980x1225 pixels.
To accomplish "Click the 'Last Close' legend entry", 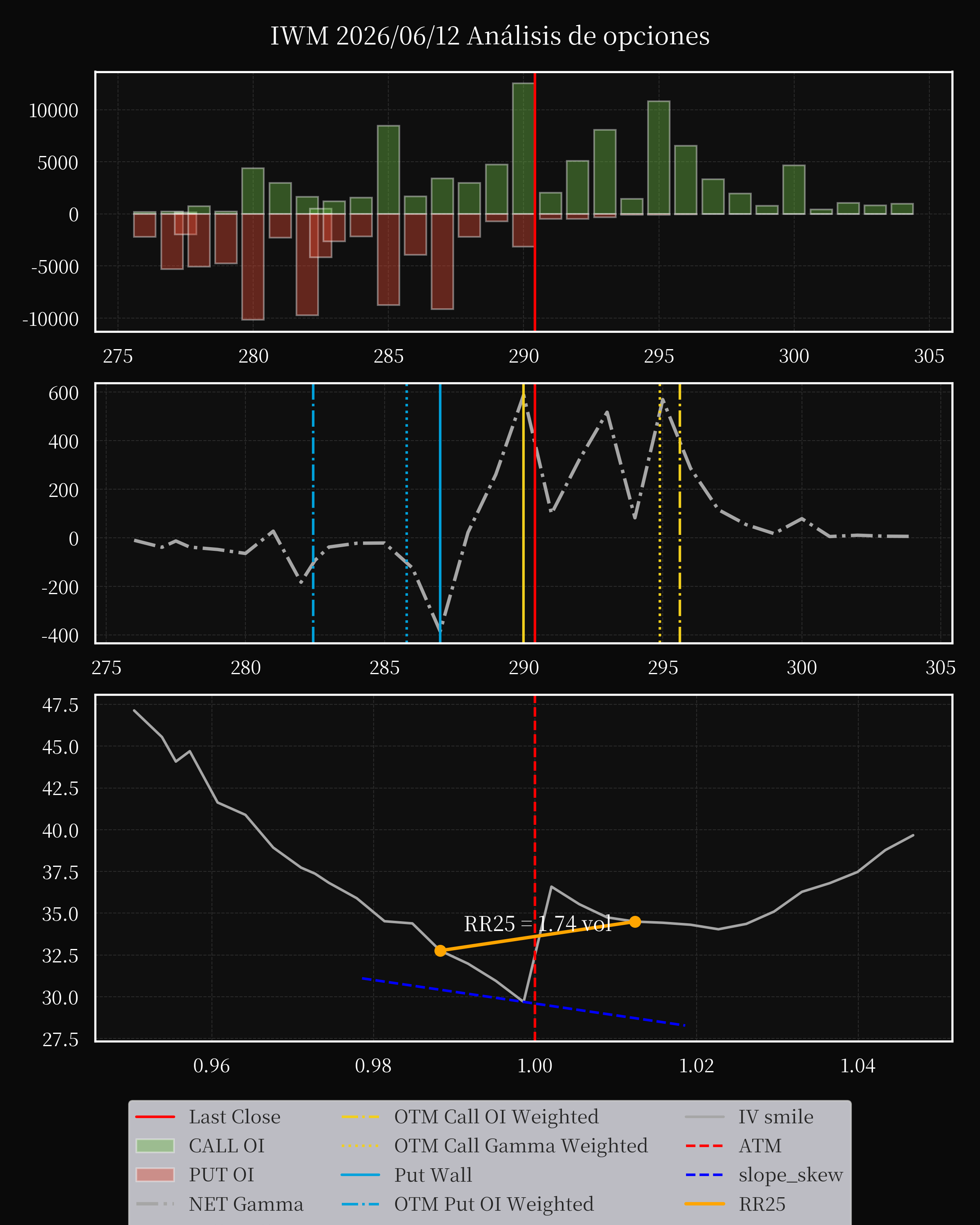I will coord(208,1116).
